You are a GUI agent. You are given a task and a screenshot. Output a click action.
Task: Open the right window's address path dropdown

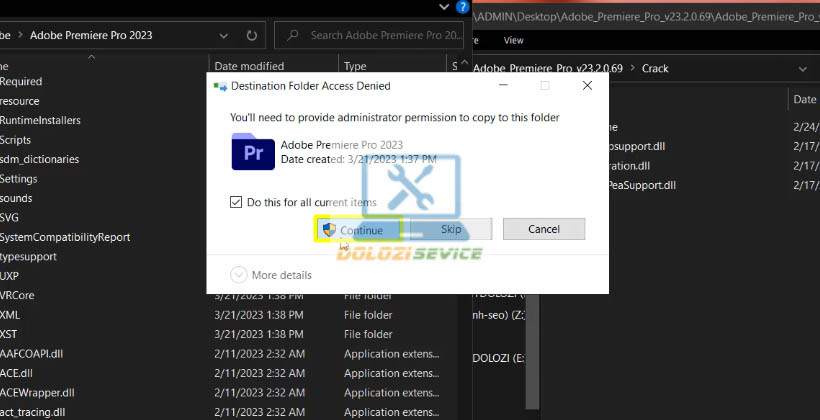point(802,68)
